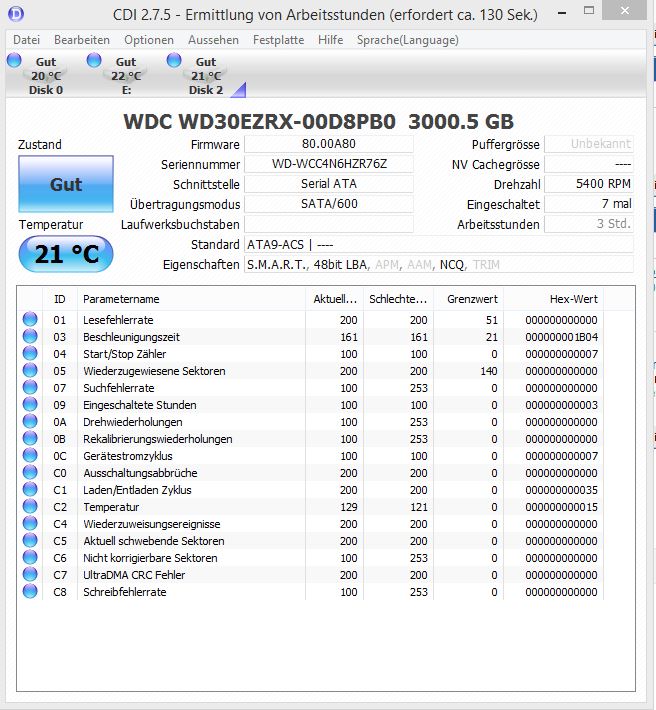This screenshot has width=656, height=710.
Task: Click status orb of Nicht korrigierbare Sektoren row
Action: 30,557
